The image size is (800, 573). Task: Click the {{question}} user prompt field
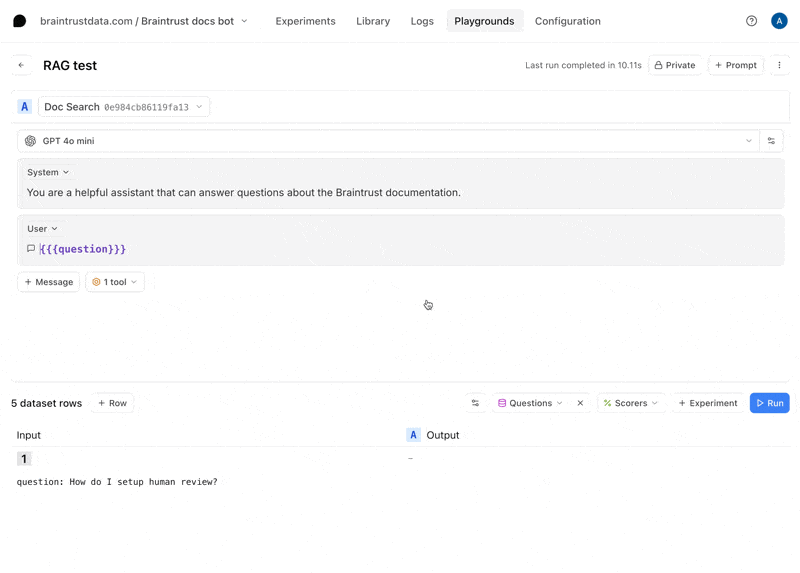pos(83,249)
